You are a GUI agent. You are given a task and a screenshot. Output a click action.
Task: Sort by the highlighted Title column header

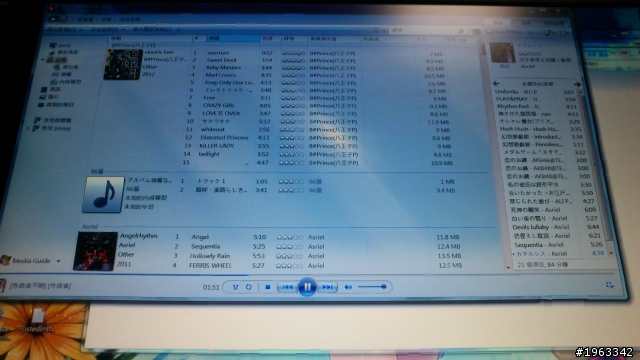[233, 39]
